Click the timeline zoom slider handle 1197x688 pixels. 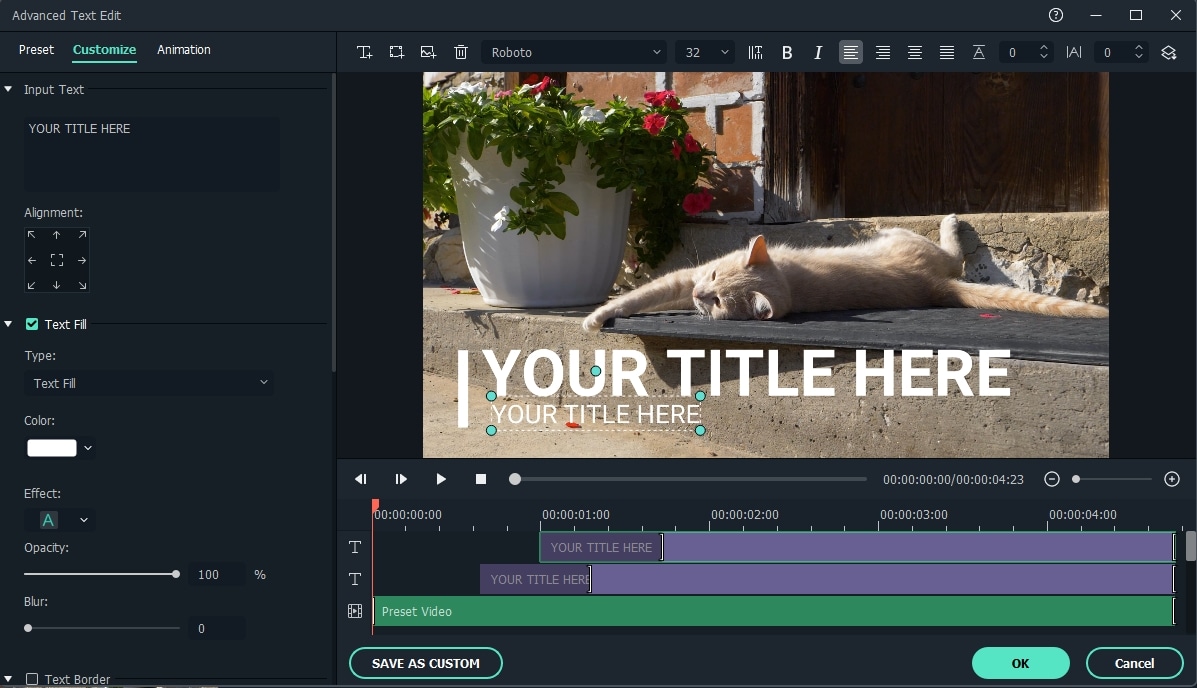click(1076, 480)
